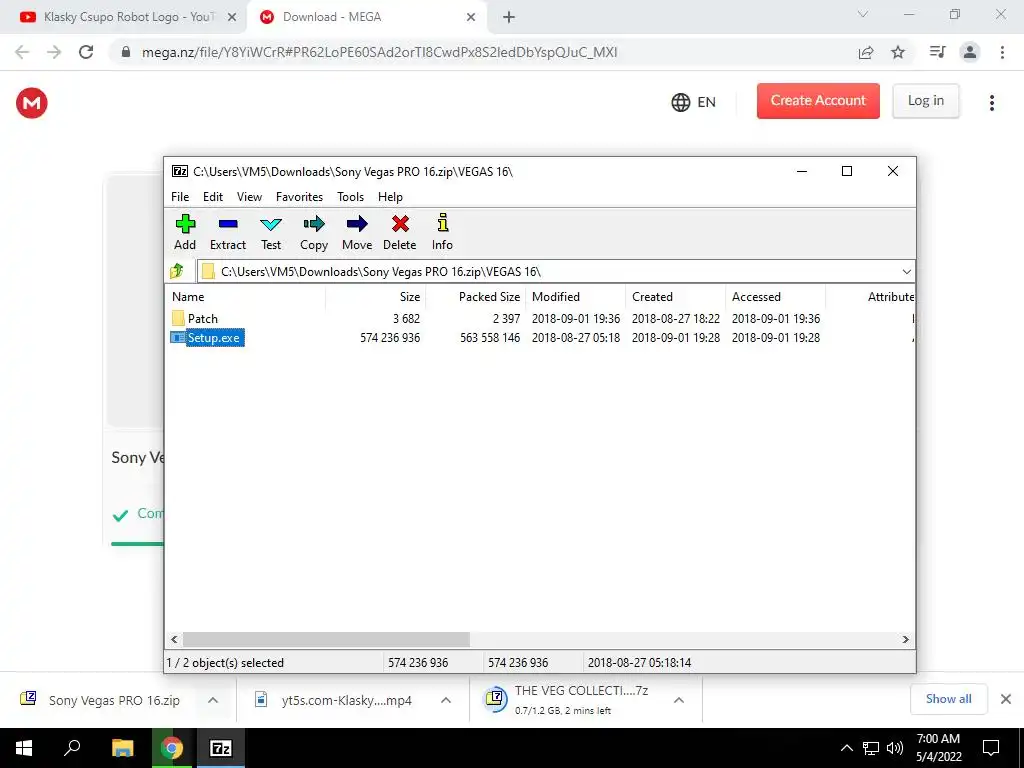This screenshot has height=768, width=1024.
Task: Open the Windows Start menu
Action: point(24,748)
